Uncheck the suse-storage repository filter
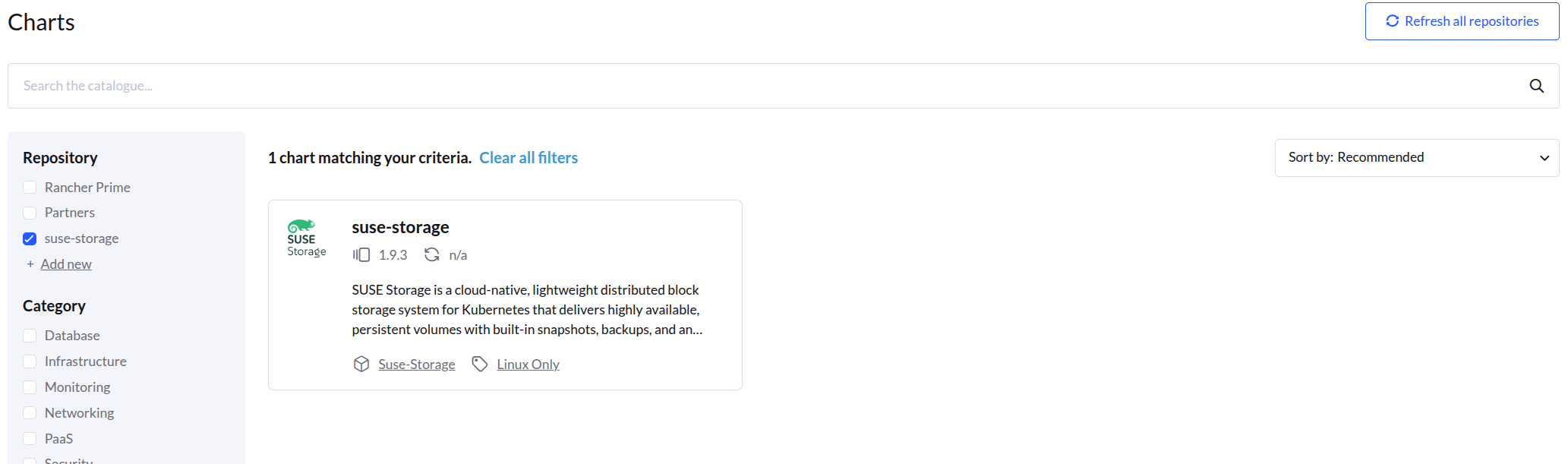The width and height of the screenshot is (1568, 464). 30,238
